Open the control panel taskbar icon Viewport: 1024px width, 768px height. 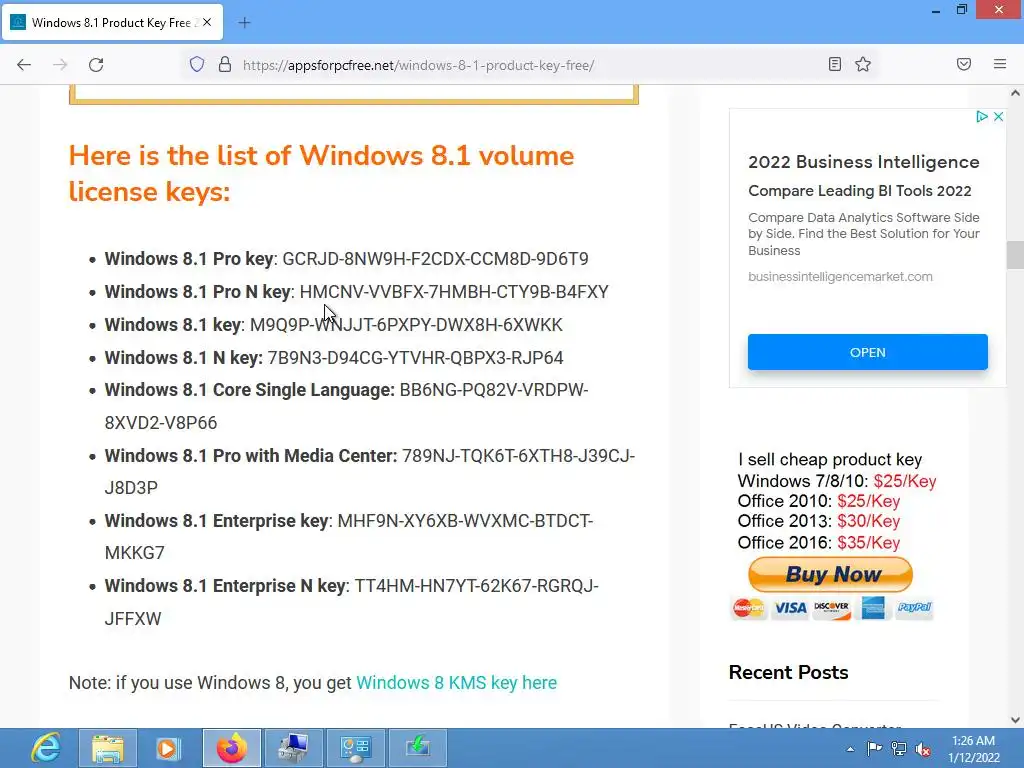[355, 748]
